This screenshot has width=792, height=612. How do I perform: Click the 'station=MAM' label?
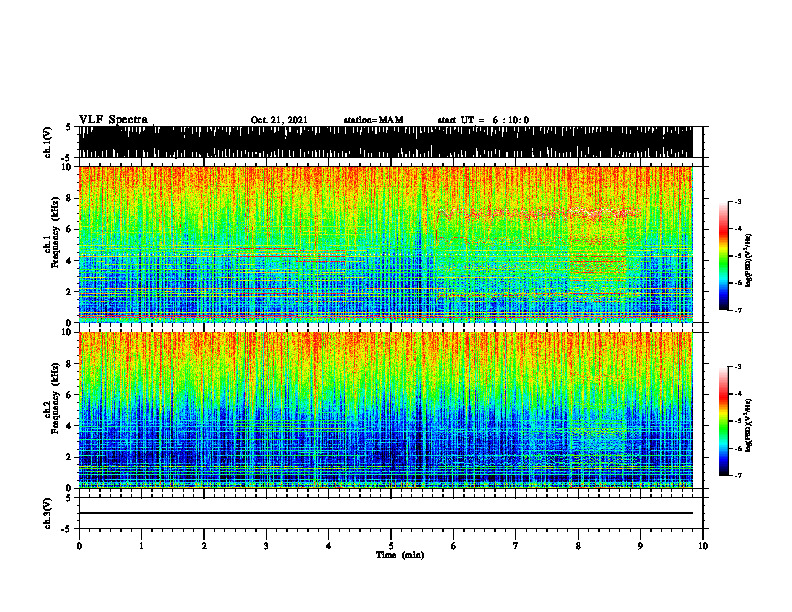pyautogui.click(x=373, y=120)
